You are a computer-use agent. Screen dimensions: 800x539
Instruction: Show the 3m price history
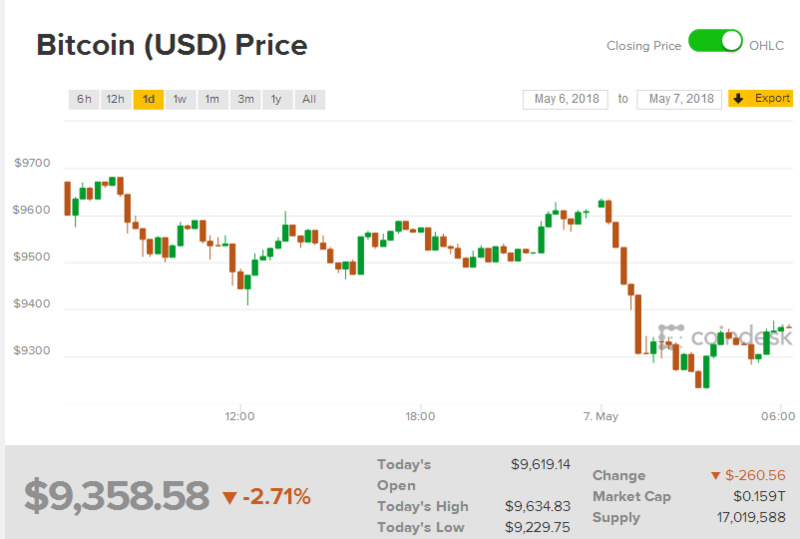click(x=244, y=99)
